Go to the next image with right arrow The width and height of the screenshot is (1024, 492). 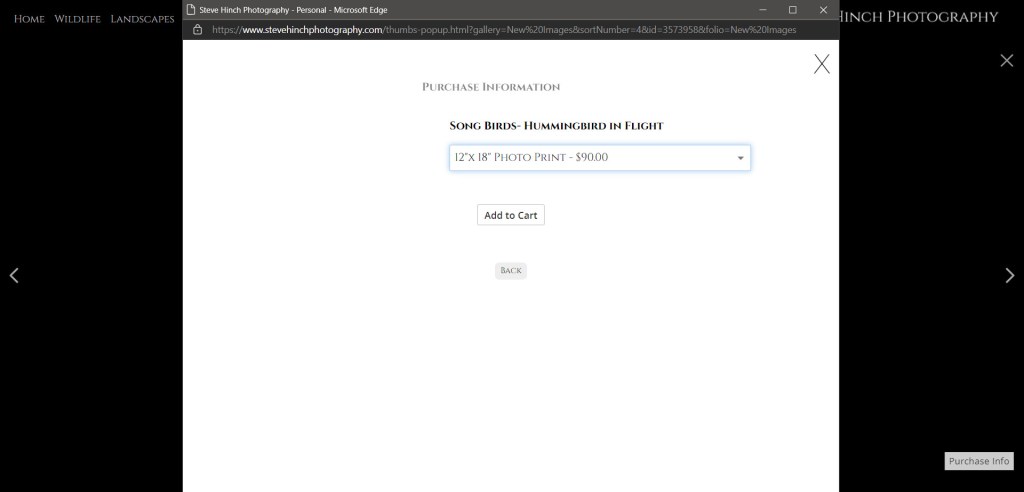[x=1009, y=276]
